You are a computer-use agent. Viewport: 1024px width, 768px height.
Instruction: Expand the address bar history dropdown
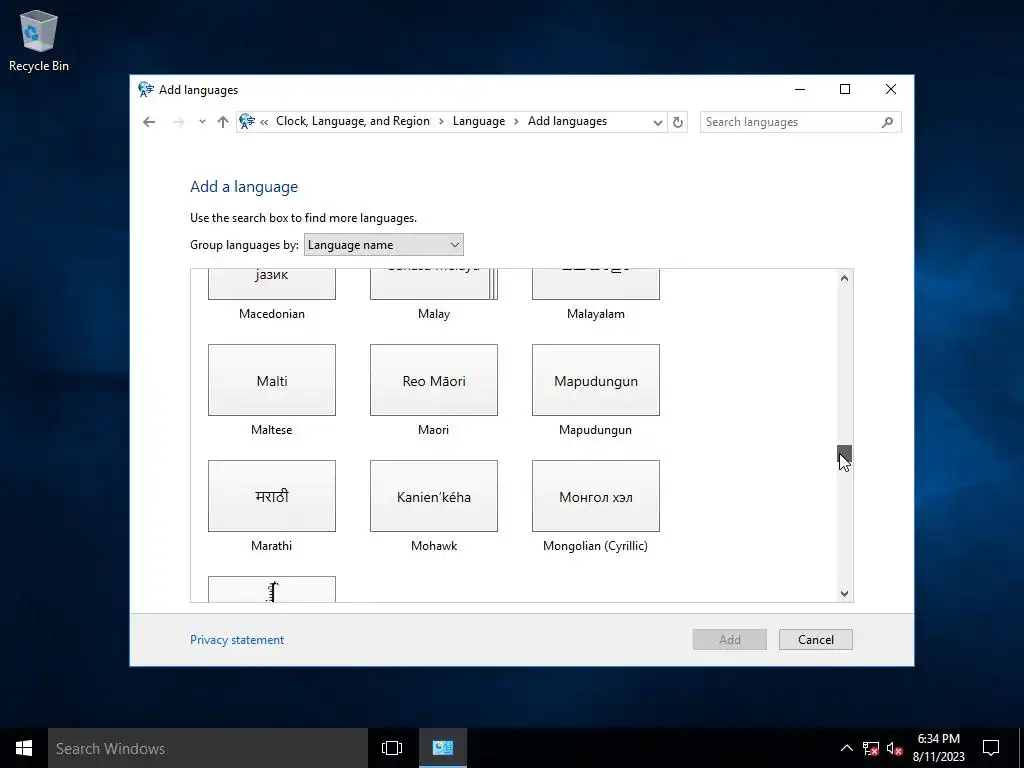[657, 122]
